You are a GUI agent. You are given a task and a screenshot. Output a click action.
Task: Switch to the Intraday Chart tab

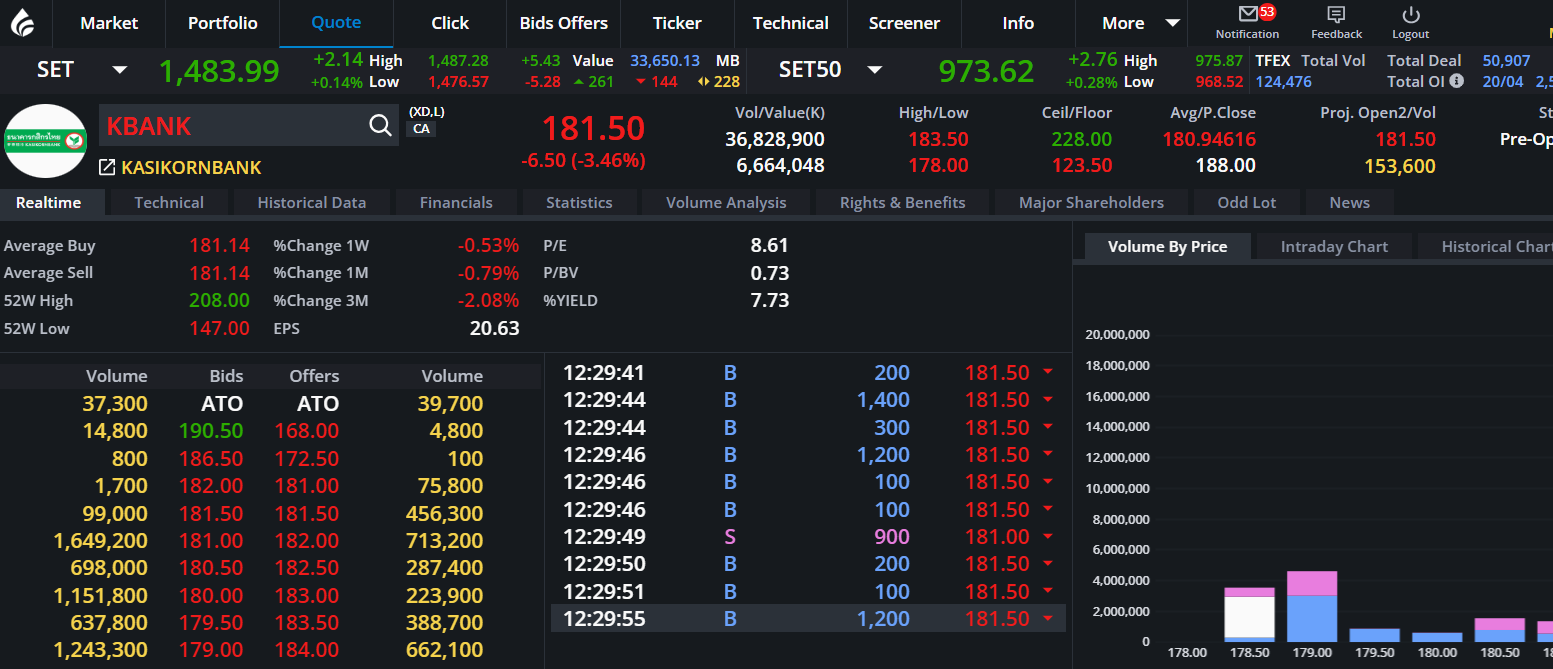[1334, 246]
